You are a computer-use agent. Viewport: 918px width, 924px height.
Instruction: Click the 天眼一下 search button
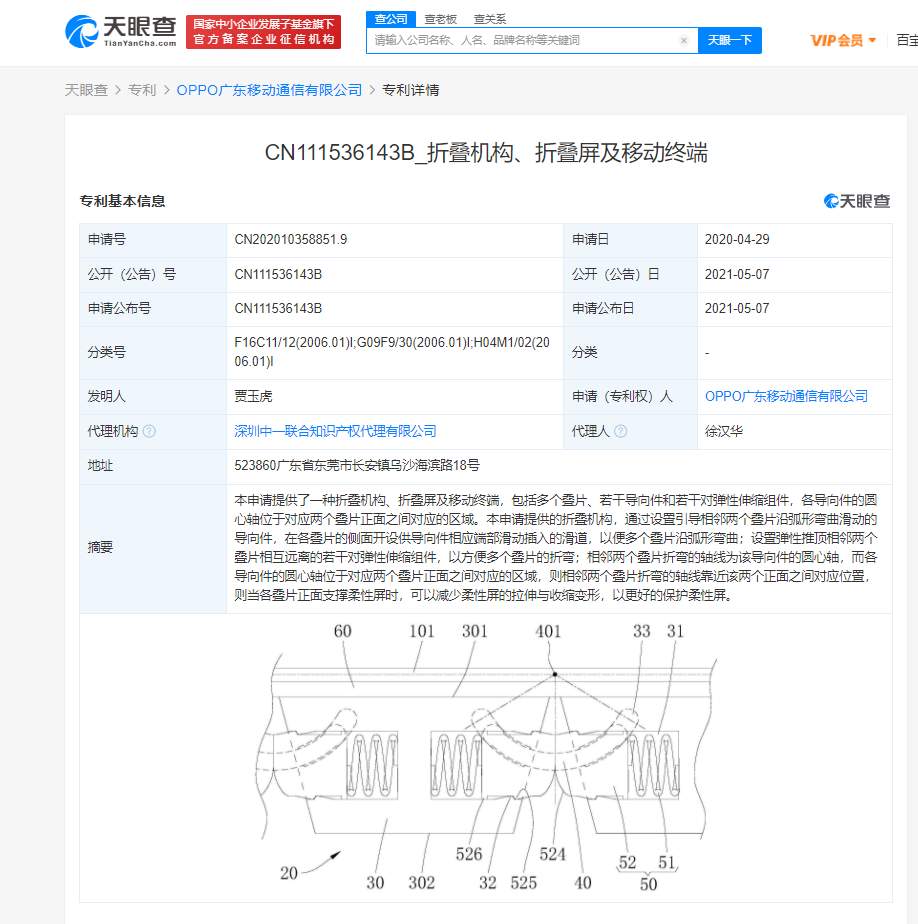(x=729, y=40)
